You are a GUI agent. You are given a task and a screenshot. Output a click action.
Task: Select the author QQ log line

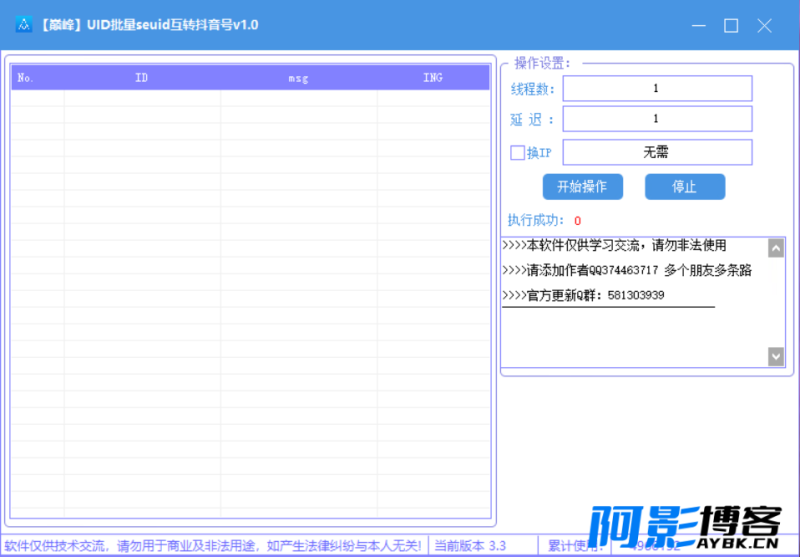coord(627,270)
